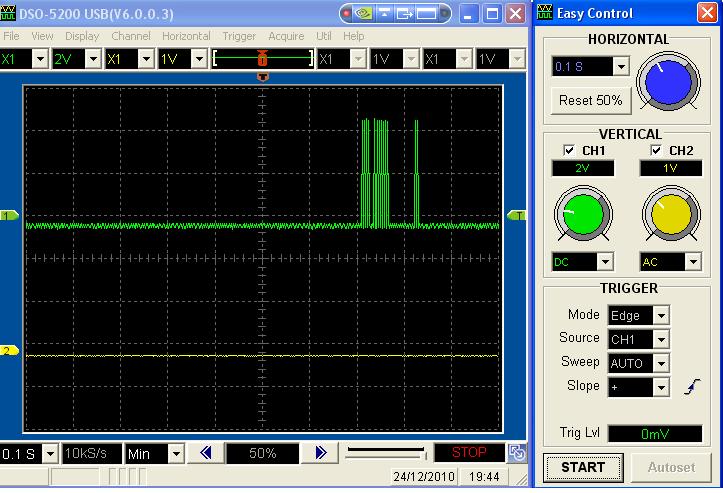Open the Trigger menu

click(239, 36)
